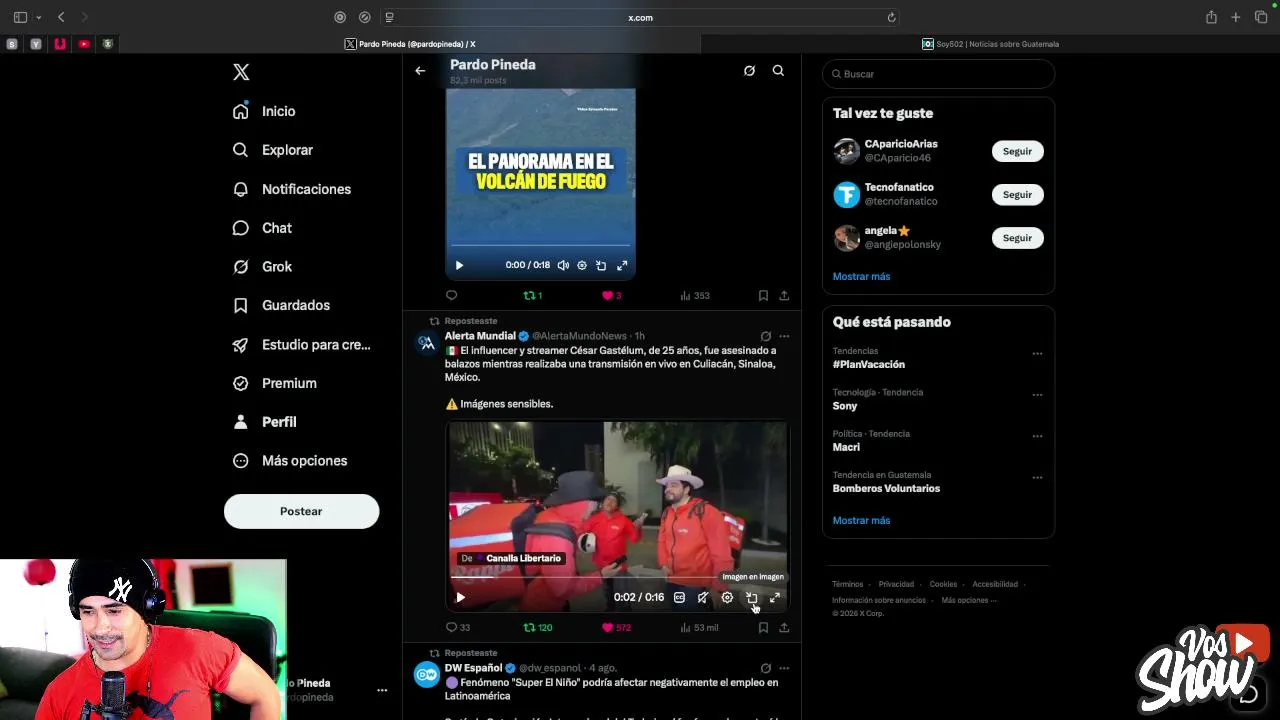Viewport: 1280px width, 720px height.
Task: Fullscreen the Volcán de Fuego video
Action: point(622,265)
